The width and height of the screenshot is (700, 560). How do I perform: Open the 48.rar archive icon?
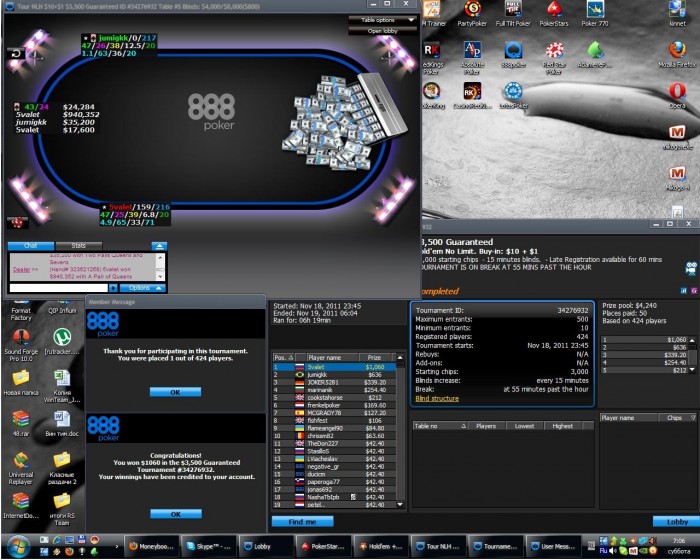click(x=21, y=423)
